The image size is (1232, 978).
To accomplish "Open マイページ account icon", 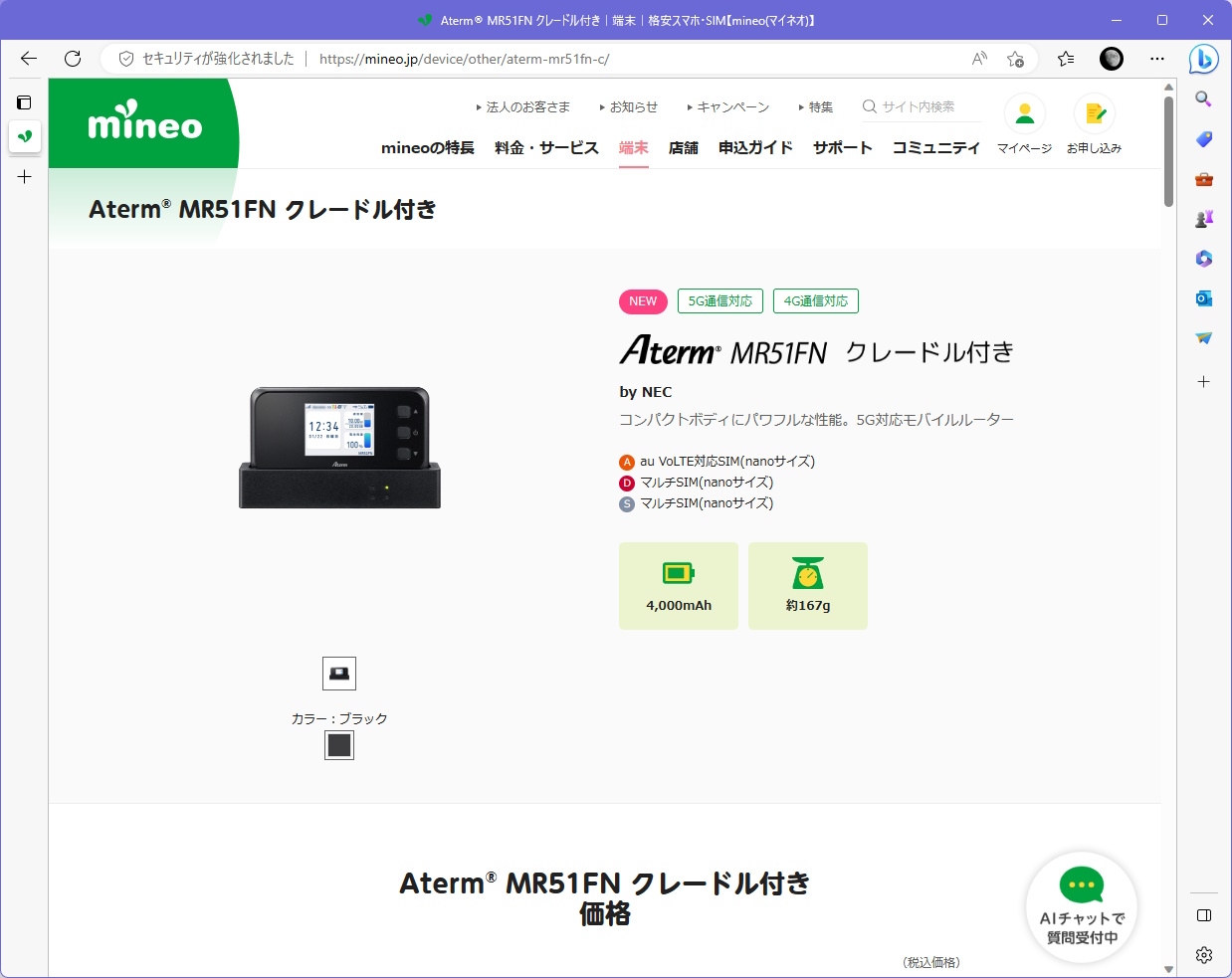I will 1025,124.
